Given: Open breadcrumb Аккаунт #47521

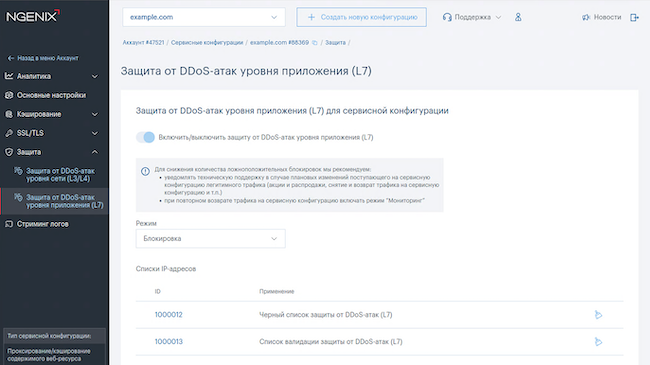Looking at the screenshot, I should [143, 43].
